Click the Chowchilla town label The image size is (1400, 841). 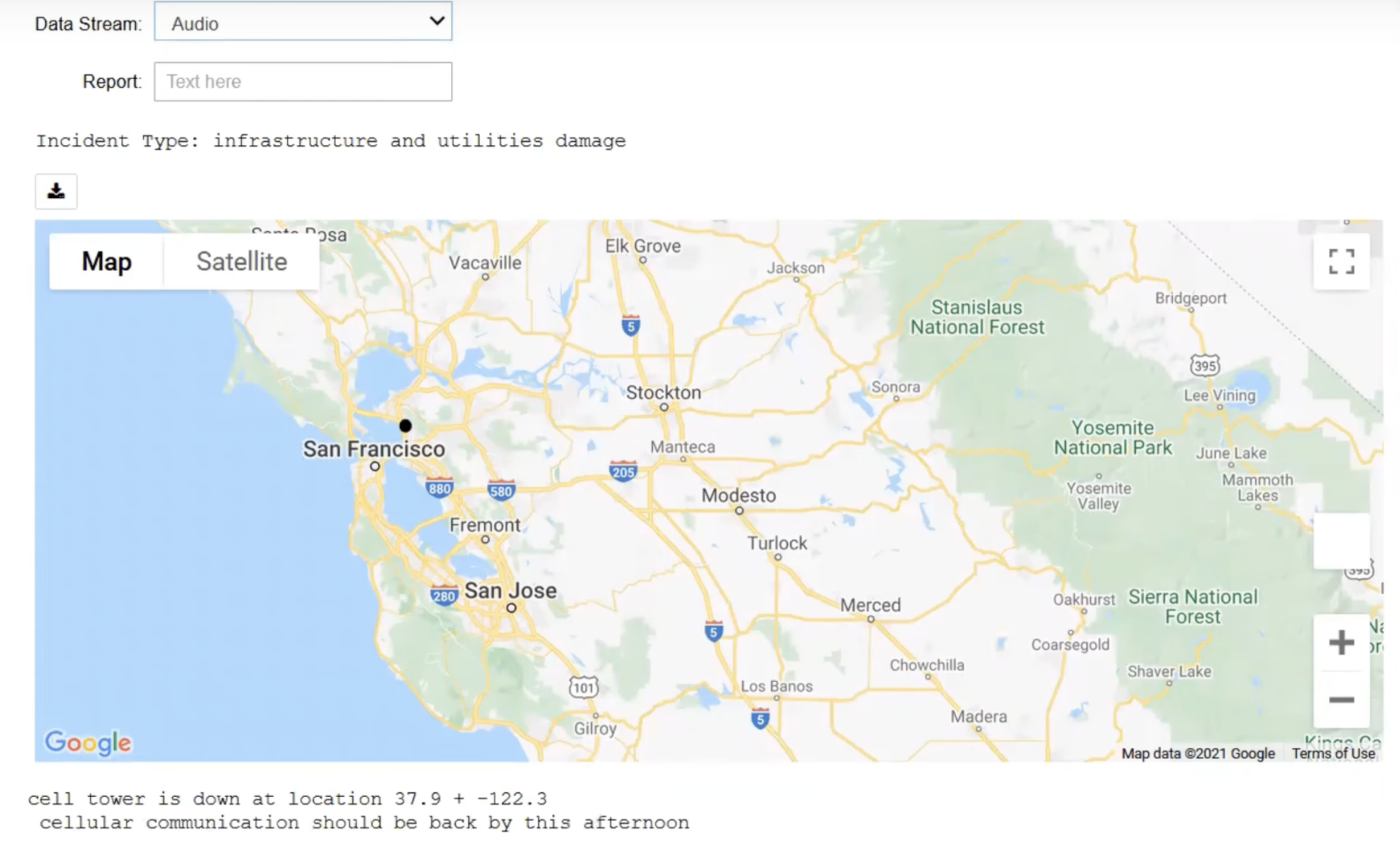click(x=927, y=665)
